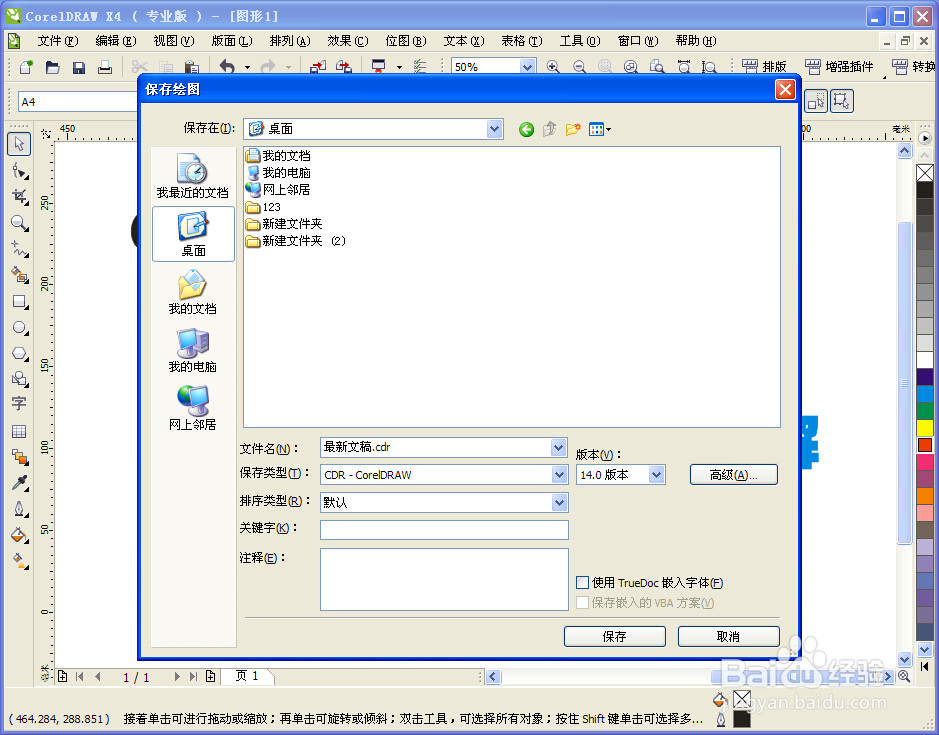939x735 pixels.
Task: Go to 我最近的文档 in places bar
Action: click(193, 176)
